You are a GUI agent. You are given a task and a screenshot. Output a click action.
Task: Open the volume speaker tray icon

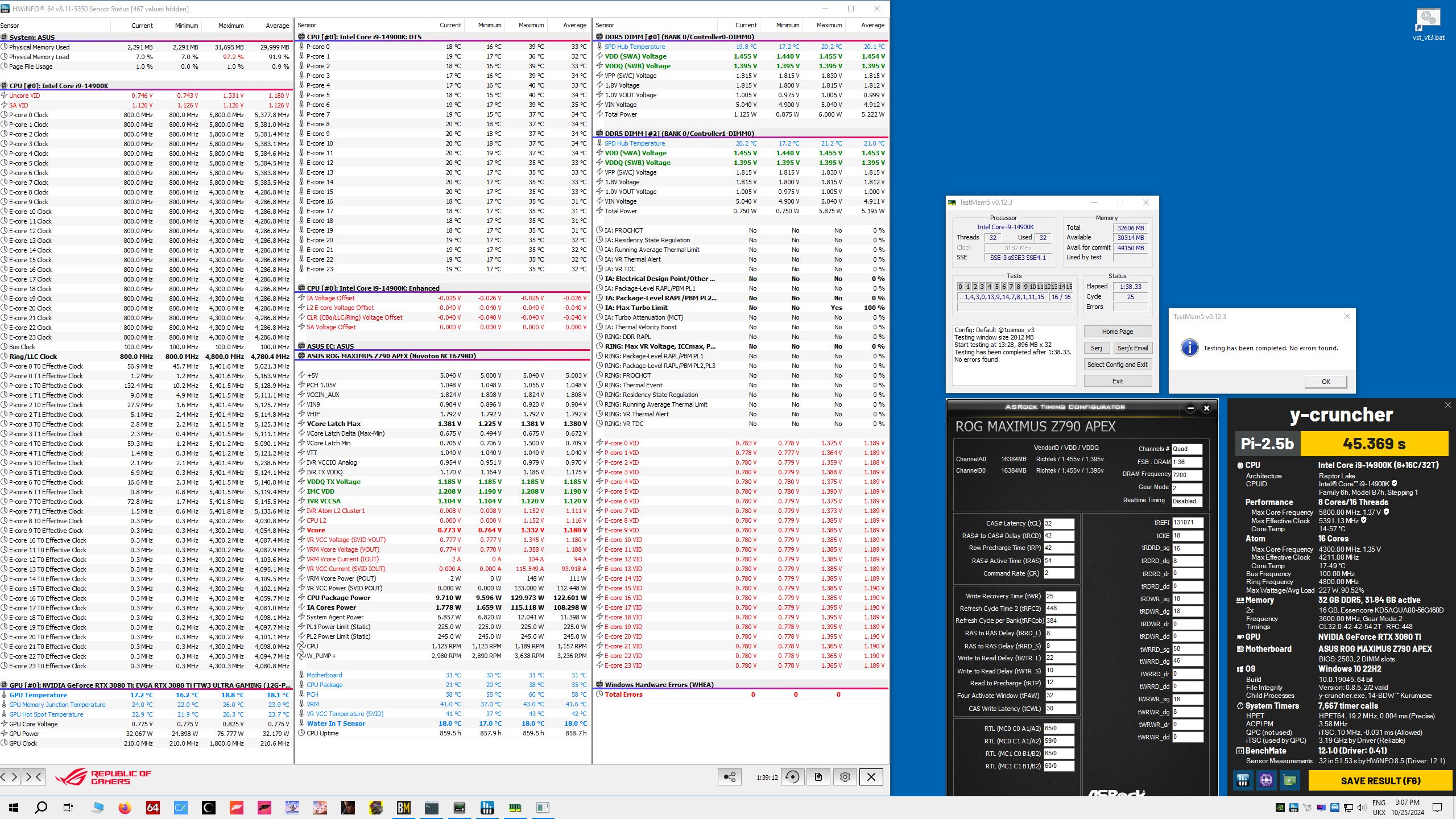[x=1361, y=808]
